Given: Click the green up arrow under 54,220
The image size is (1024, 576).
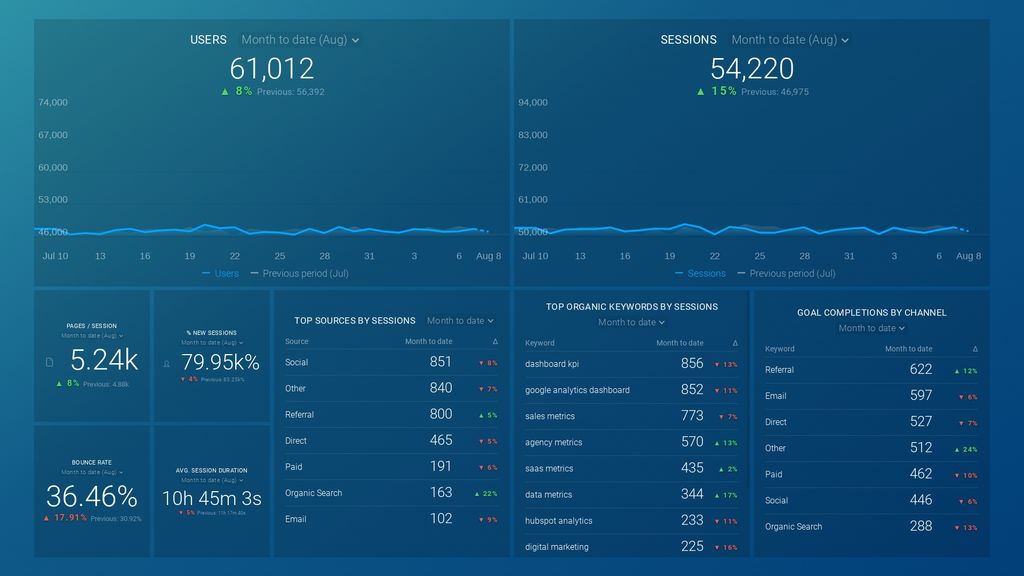Looking at the screenshot, I should click(x=700, y=91).
